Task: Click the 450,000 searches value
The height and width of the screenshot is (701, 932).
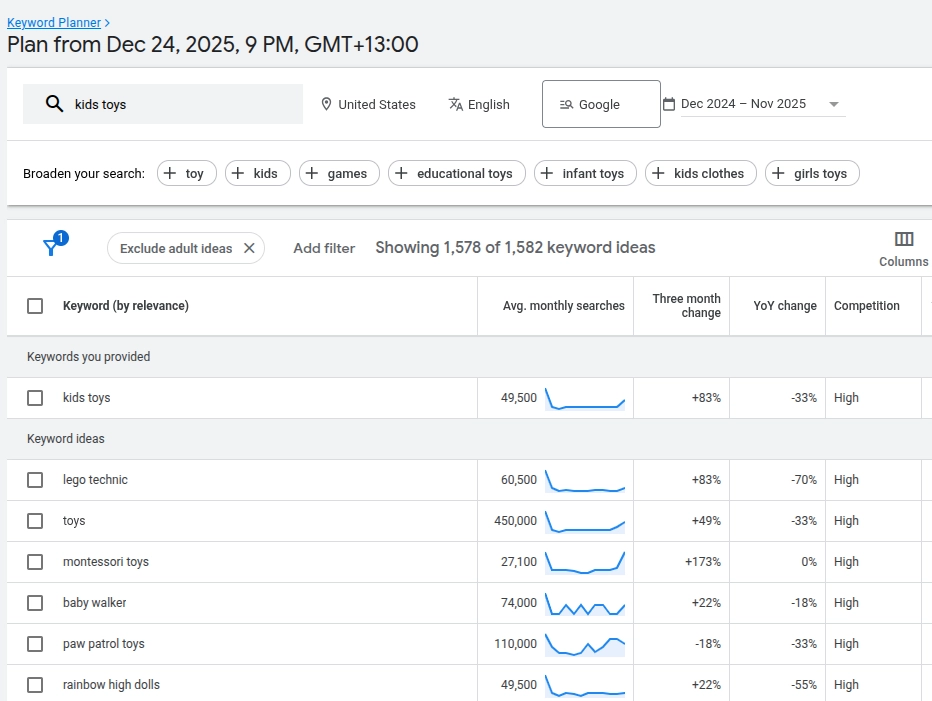Action: (x=515, y=521)
